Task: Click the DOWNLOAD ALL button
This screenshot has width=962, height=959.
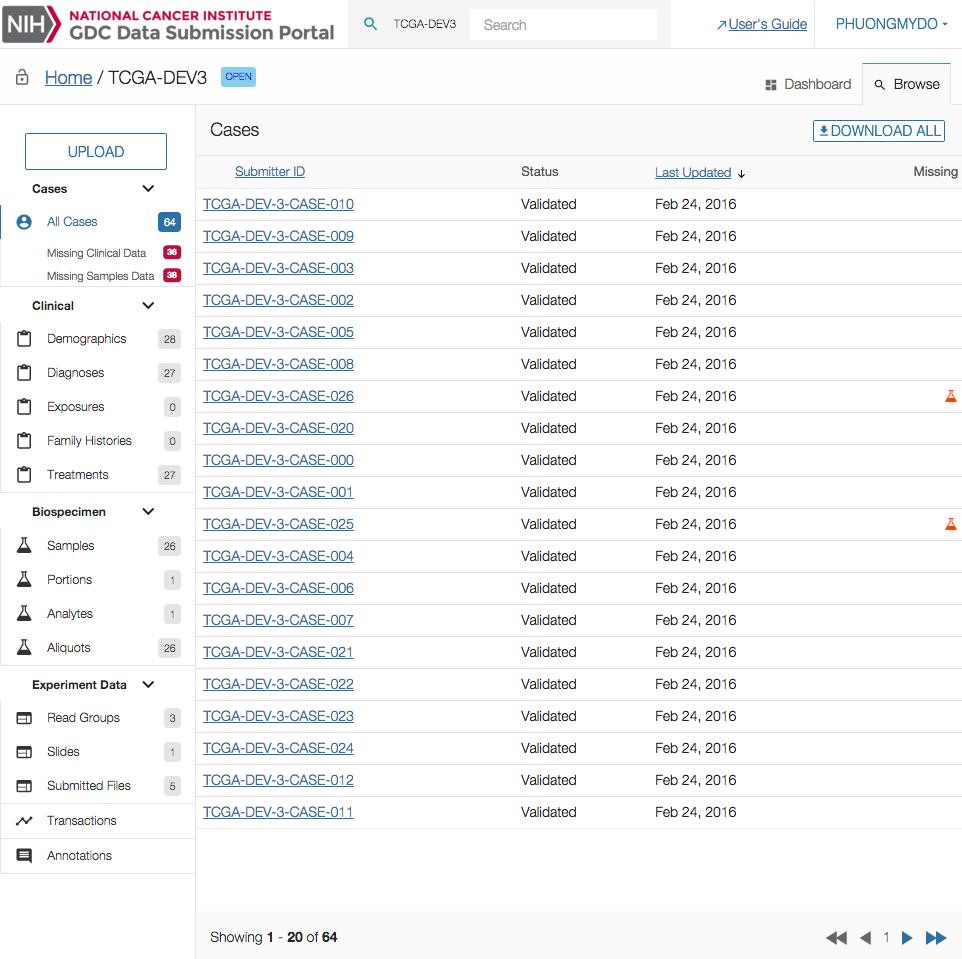Action: click(x=878, y=131)
